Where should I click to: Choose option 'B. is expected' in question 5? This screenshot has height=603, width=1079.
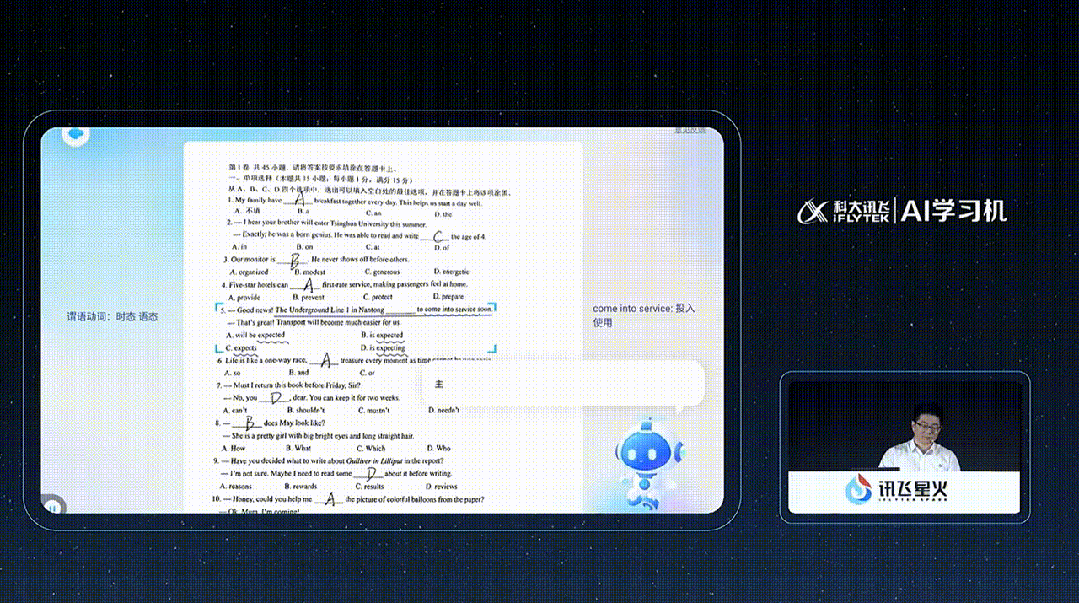pos(382,335)
